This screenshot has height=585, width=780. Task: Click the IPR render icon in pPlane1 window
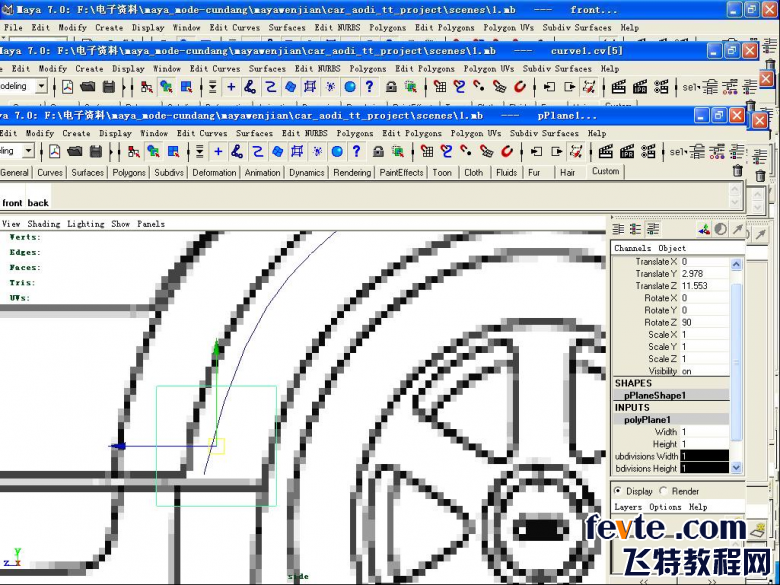click(x=627, y=151)
